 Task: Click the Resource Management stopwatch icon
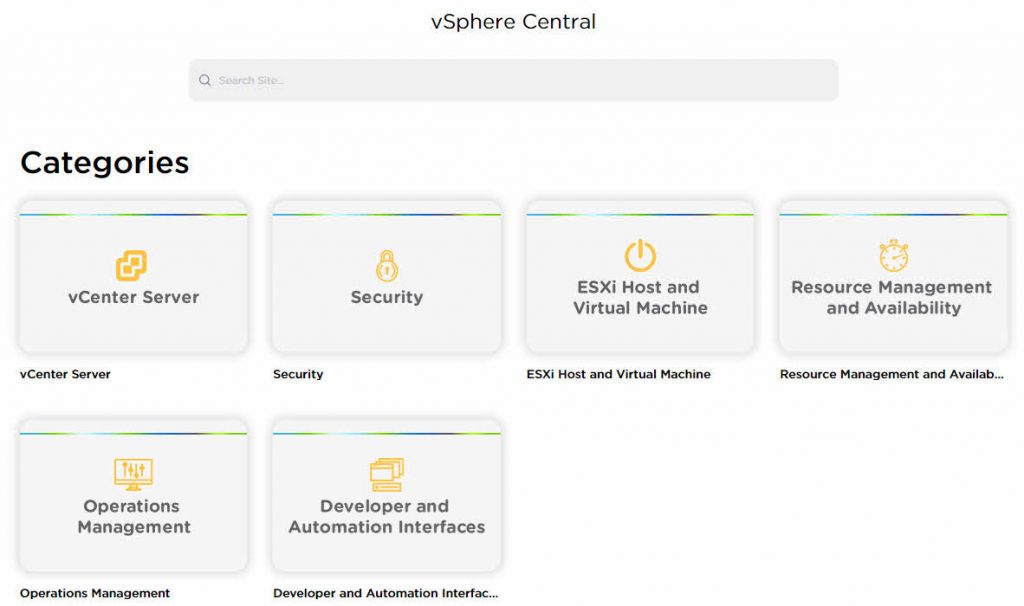pyautogui.click(x=893, y=255)
